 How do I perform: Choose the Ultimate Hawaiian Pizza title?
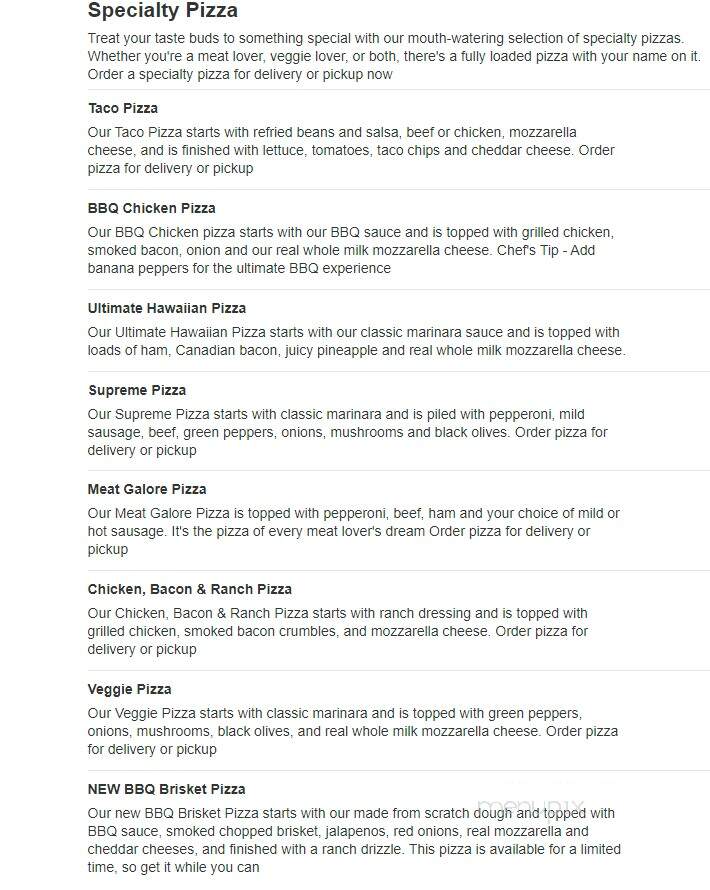167,308
